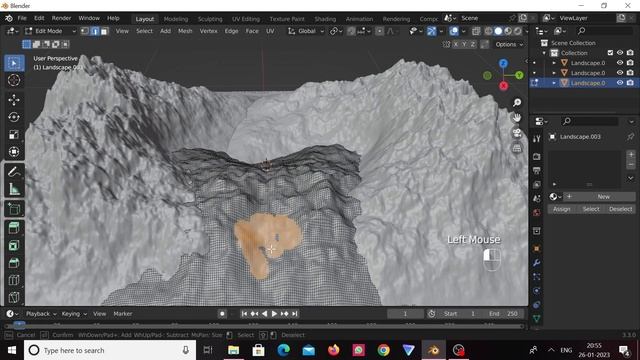
Task: Click the End frame 250 field
Action: coord(504,314)
